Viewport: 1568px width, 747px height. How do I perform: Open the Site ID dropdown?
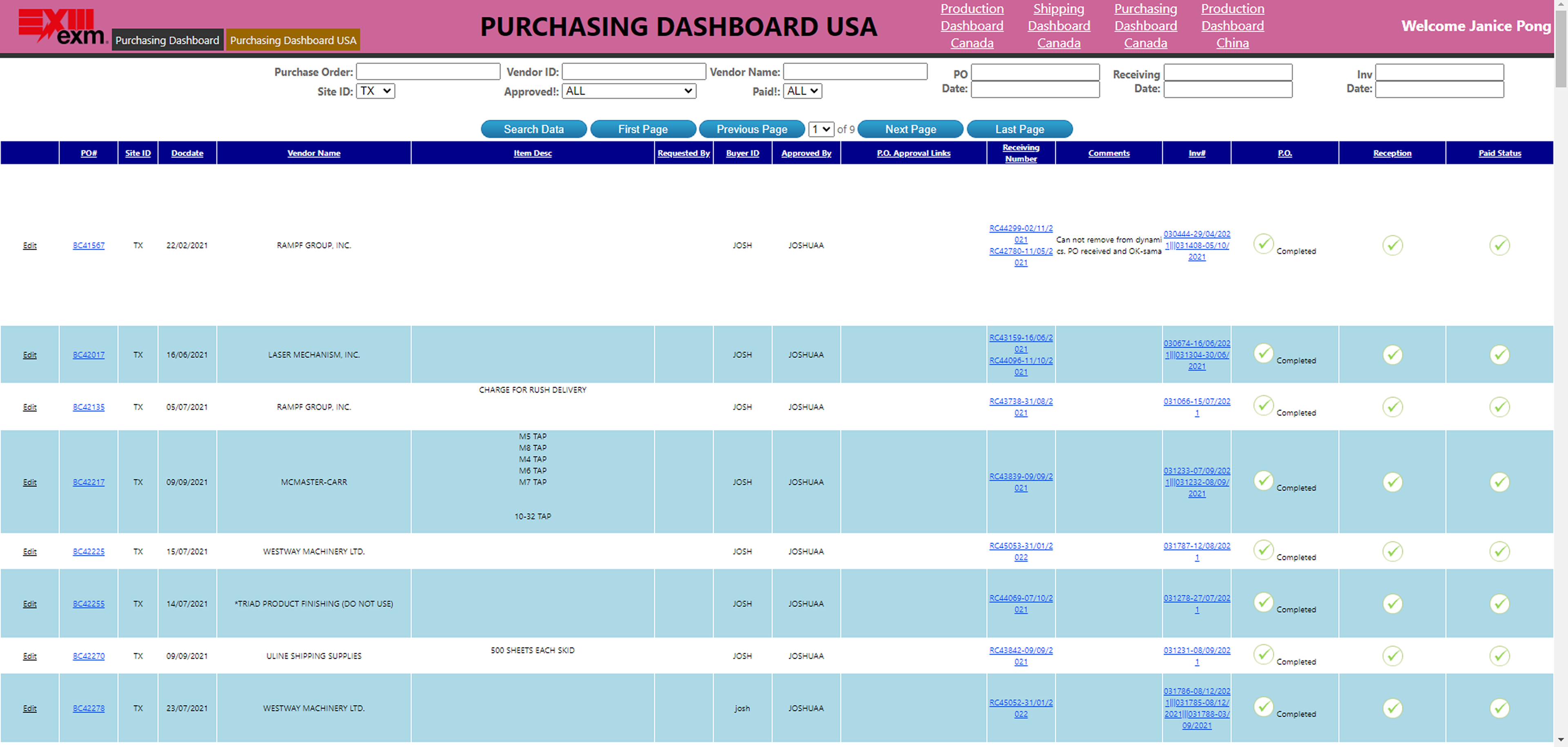pyautogui.click(x=375, y=91)
